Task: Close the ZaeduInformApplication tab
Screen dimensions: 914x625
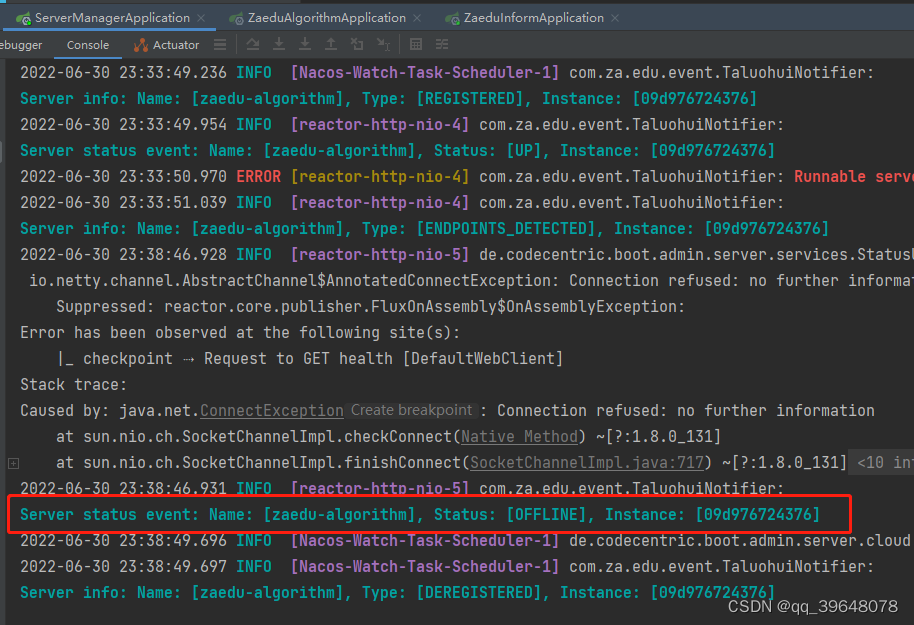Action: point(615,19)
